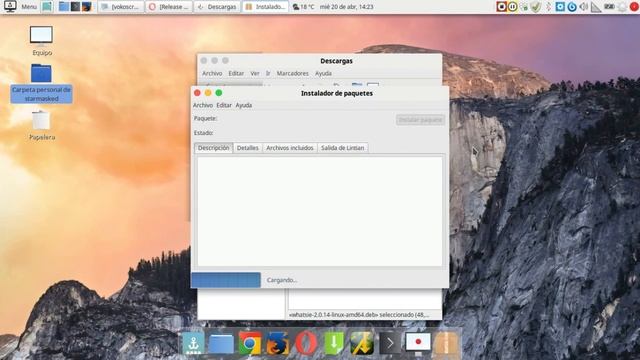Viewport: 640px width, 360px height.
Task: Open the anchor Plank dock icon
Action: [193, 343]
